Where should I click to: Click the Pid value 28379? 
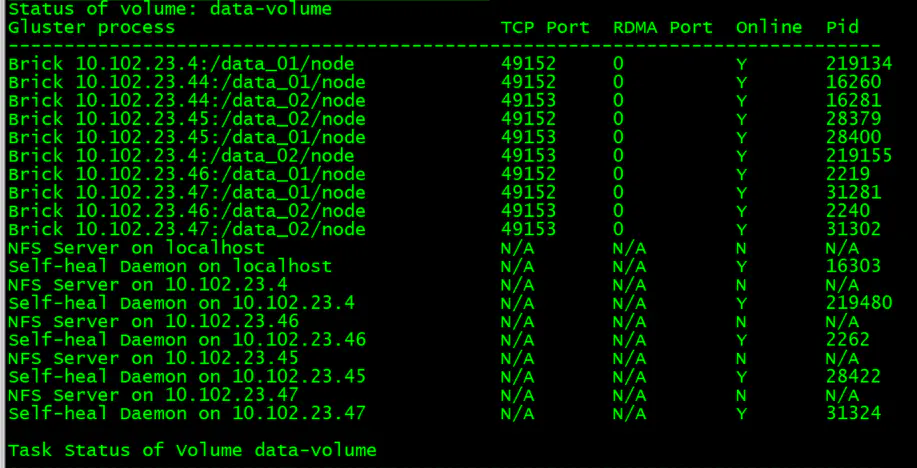(853, 119)
